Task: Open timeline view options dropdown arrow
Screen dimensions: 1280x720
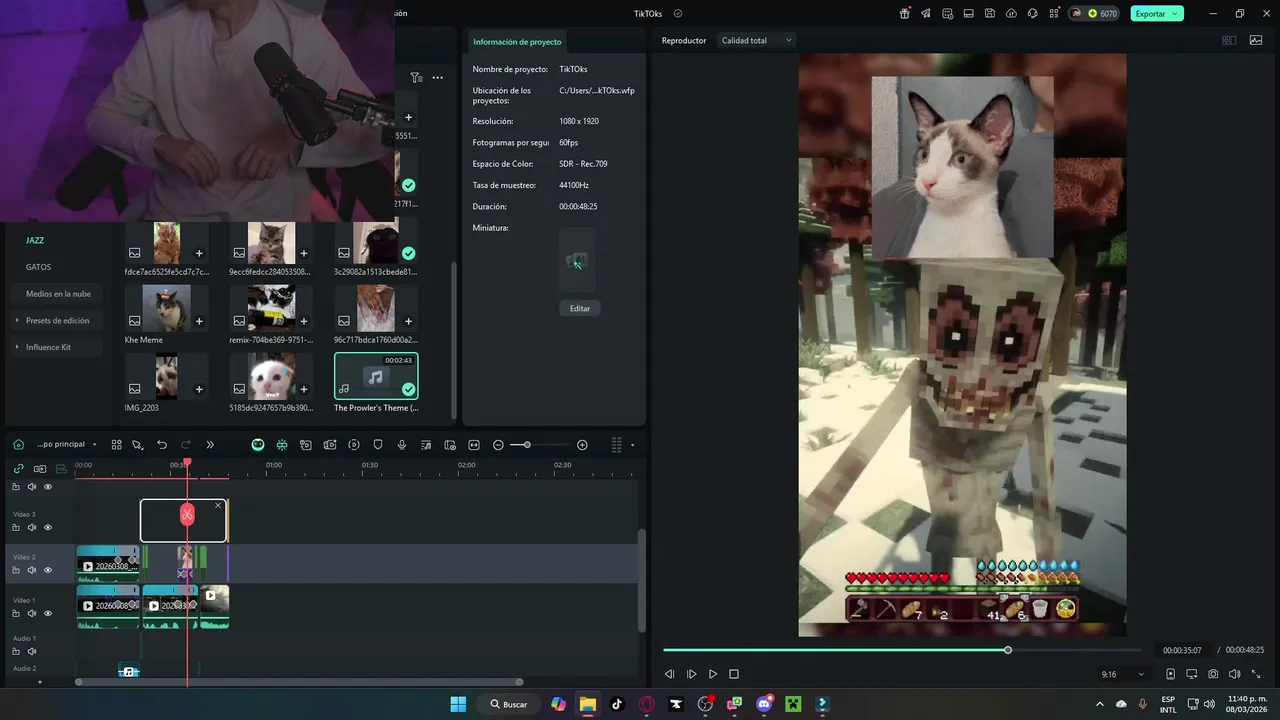Action: pos(632,445)
